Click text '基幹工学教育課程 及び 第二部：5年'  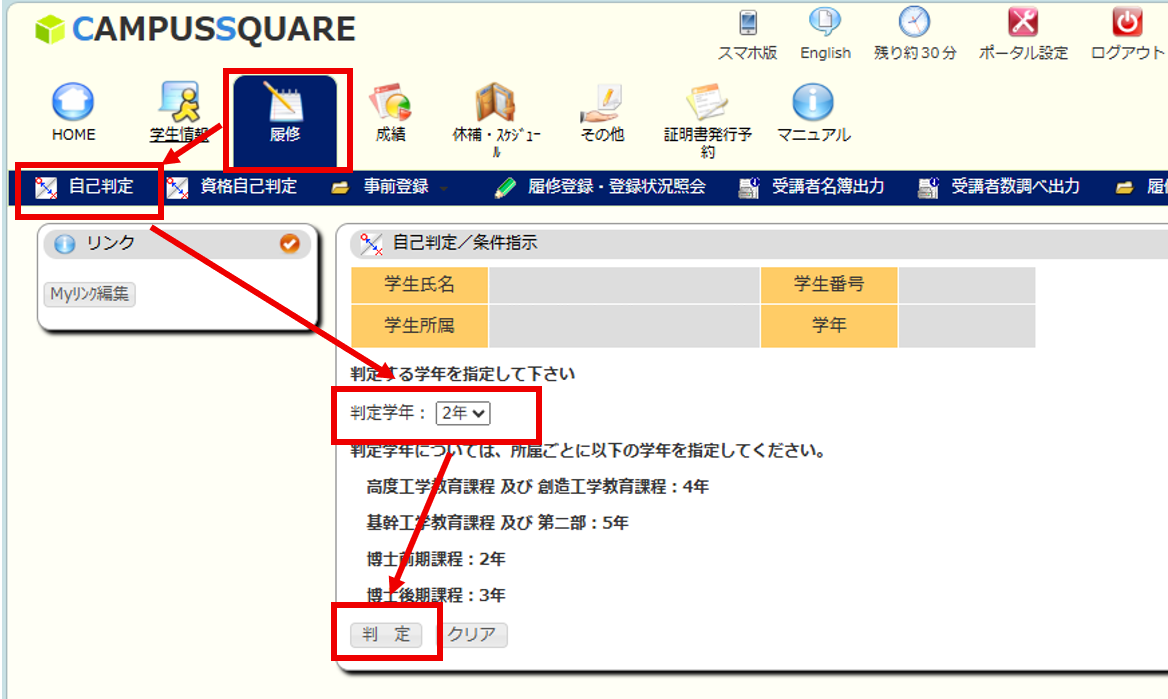(x=498, y=523)
